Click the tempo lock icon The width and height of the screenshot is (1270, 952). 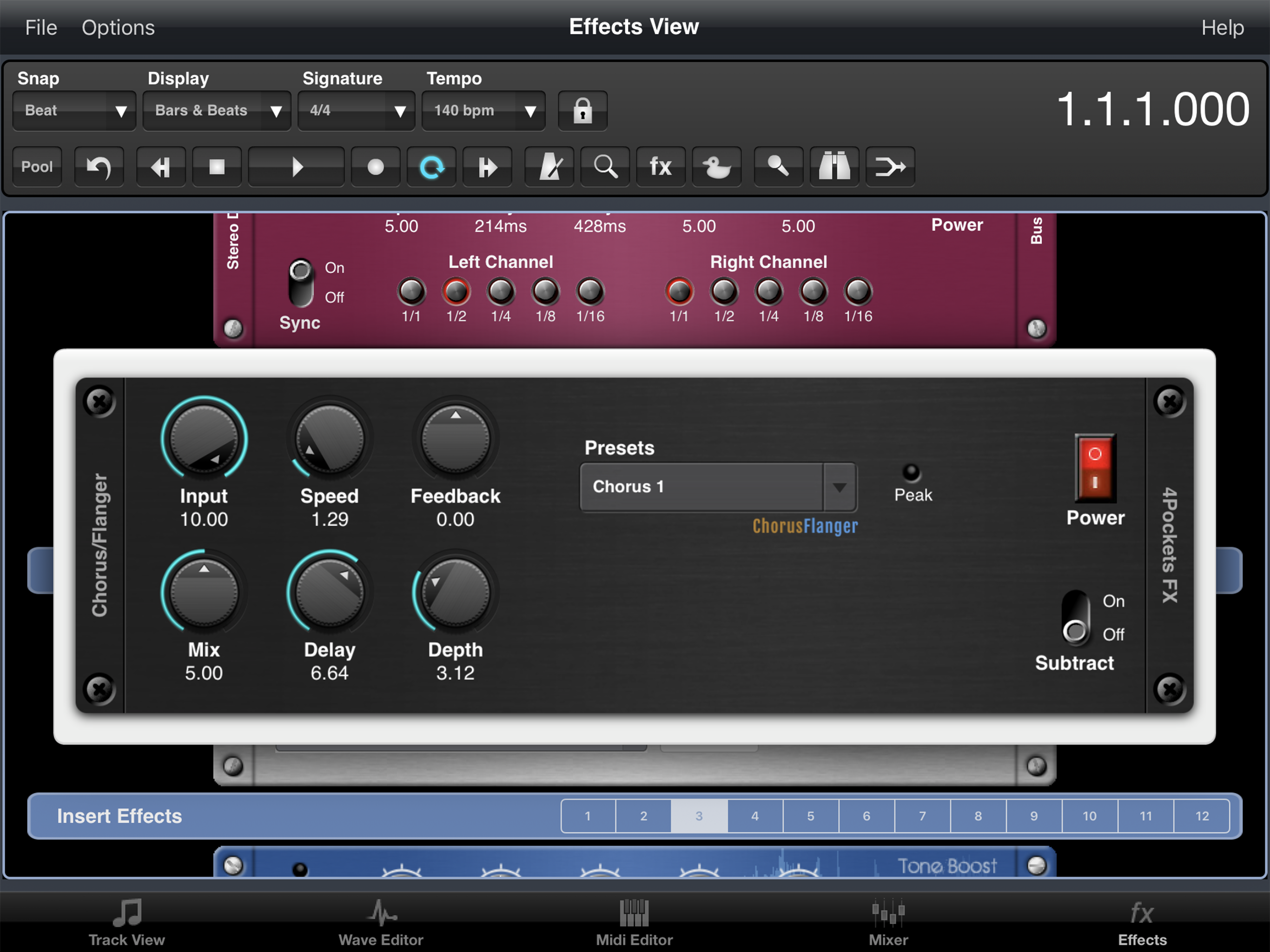click(x=582, y=110)
